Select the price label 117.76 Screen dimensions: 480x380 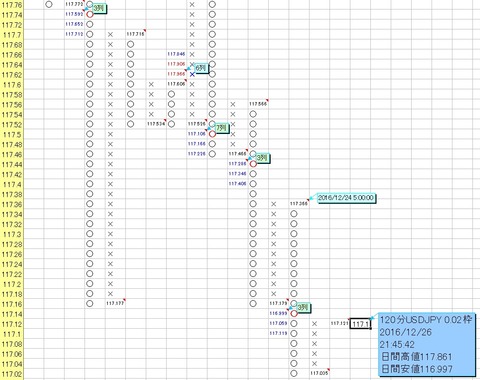tap(12, 5)
